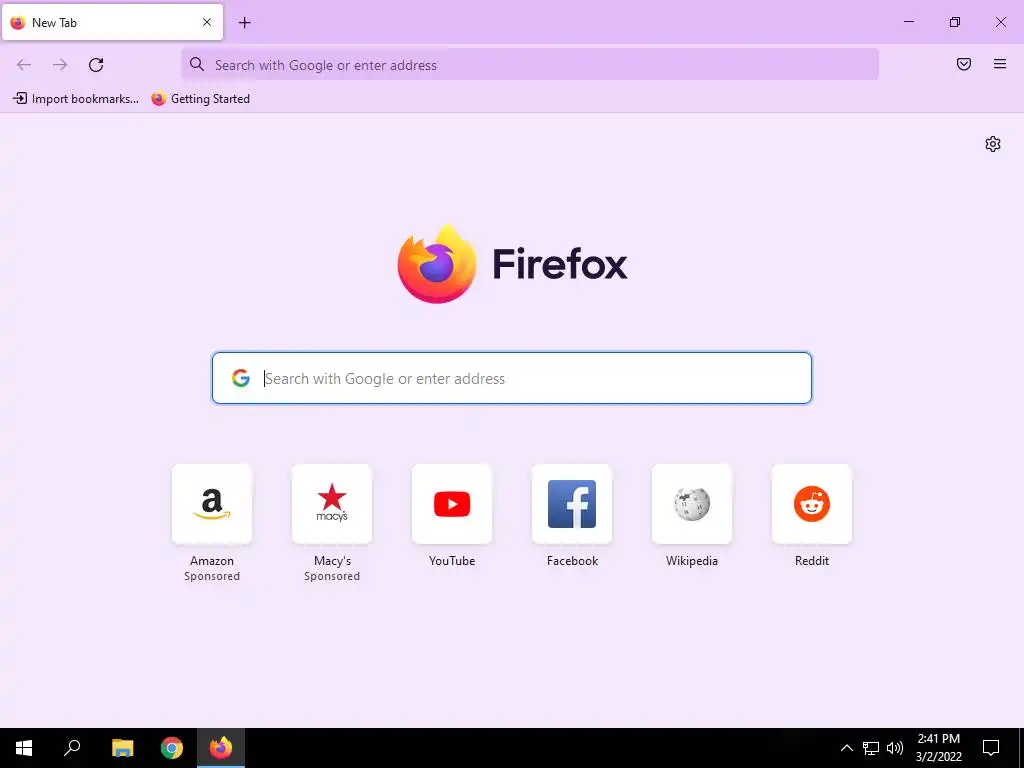1024x768 pixels.
Task: Click the Amazon label text
Action: click(212, 560)
